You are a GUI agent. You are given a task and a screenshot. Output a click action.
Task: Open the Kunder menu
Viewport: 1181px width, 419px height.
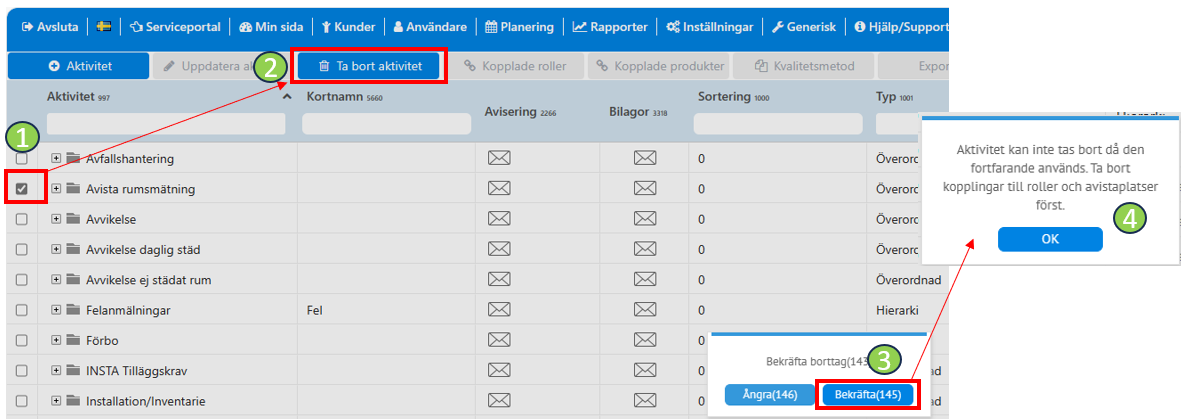(x=348, y=26)
